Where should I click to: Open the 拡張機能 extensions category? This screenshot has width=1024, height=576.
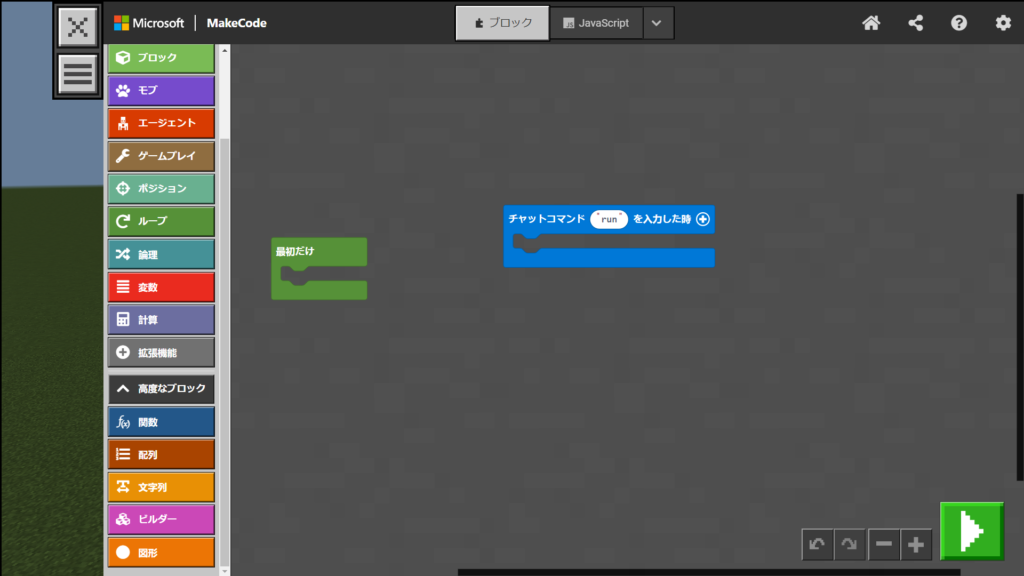(x=161, y=352)
